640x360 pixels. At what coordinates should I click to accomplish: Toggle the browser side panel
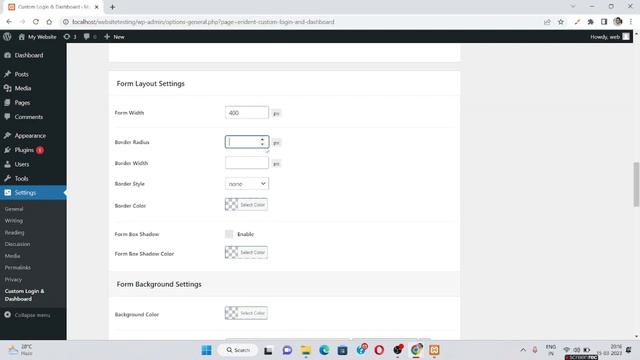click(x=604, y=22)
